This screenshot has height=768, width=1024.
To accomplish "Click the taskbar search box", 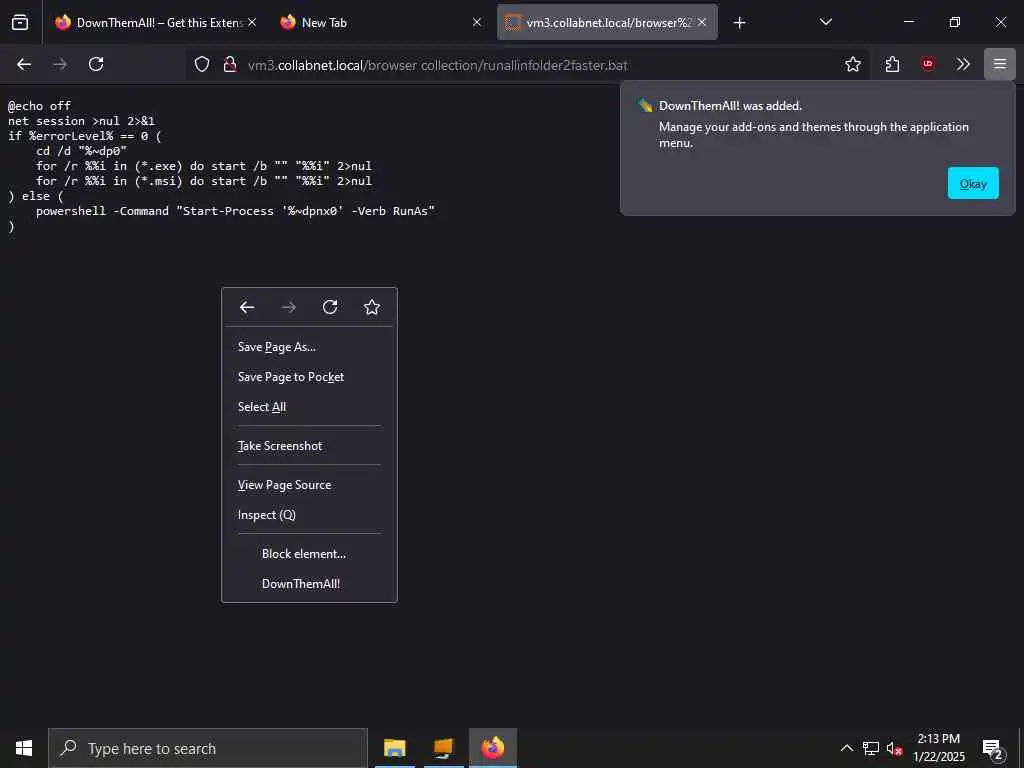I will (x=208, y=748).
